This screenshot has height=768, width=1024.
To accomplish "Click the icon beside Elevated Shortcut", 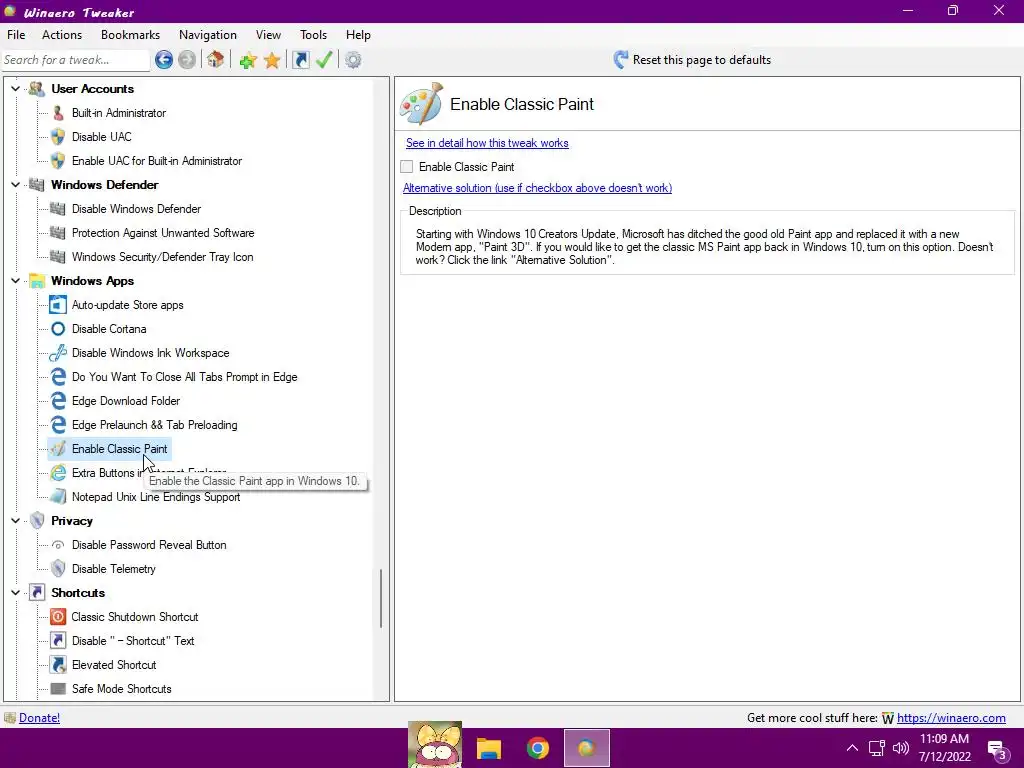I will 58,665.
